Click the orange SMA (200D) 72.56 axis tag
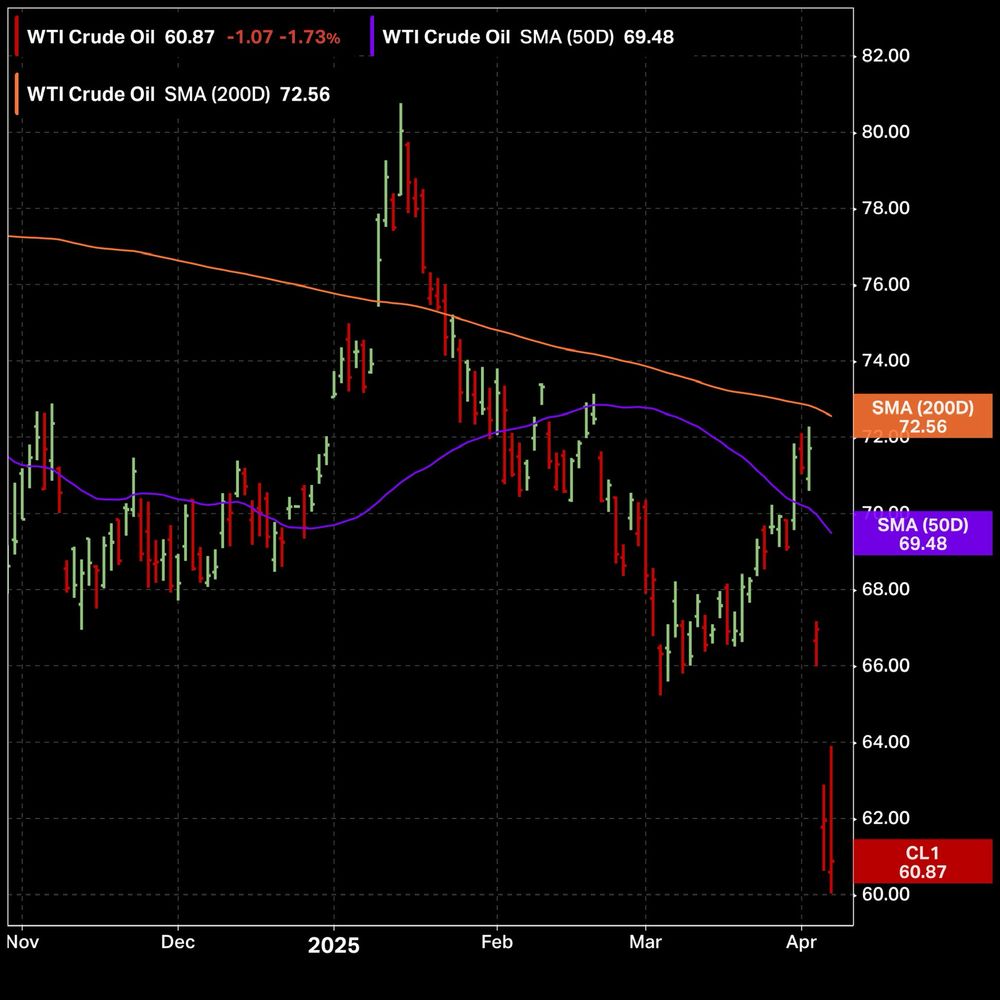 923,416
